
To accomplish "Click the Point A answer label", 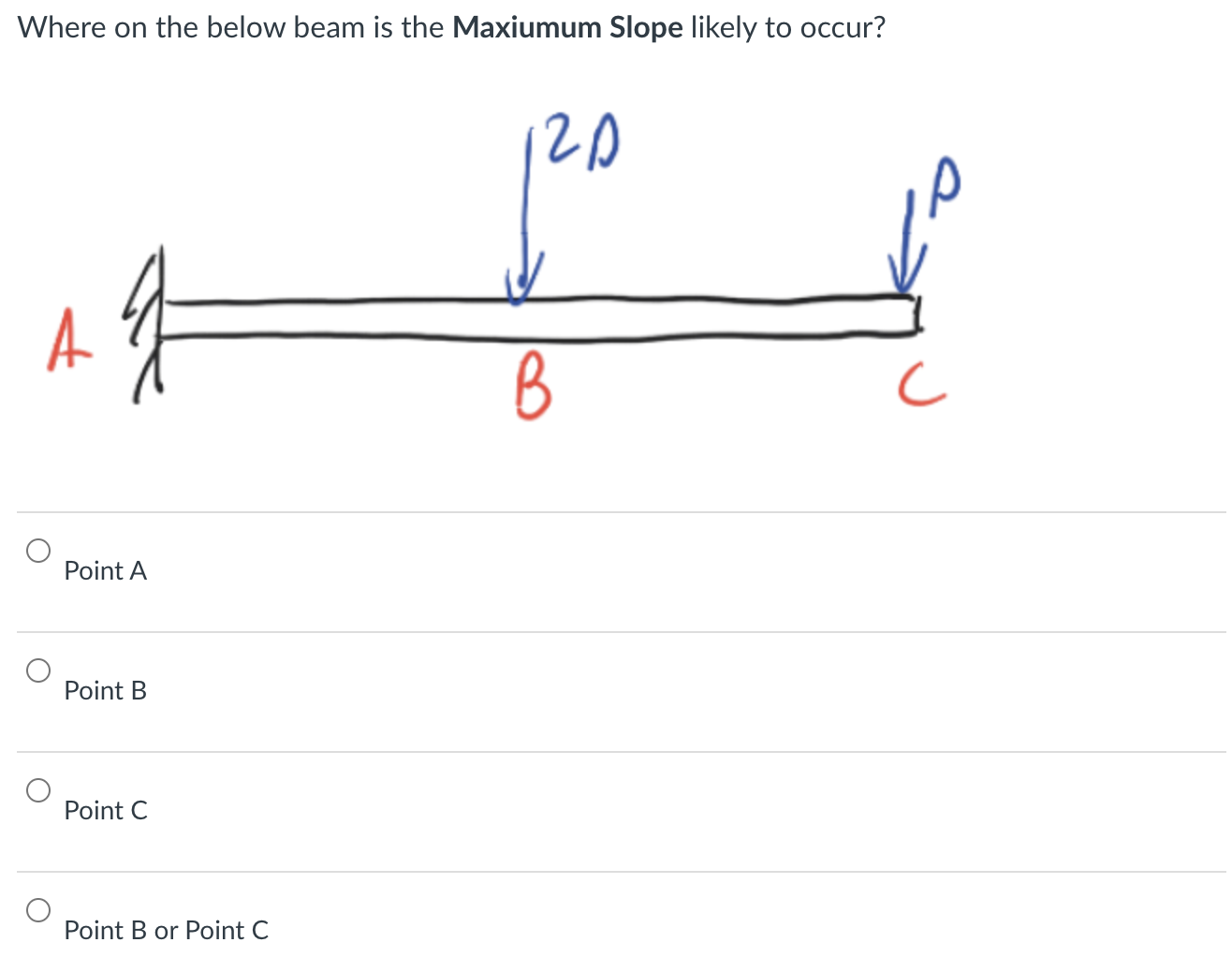I will [105, 570].
